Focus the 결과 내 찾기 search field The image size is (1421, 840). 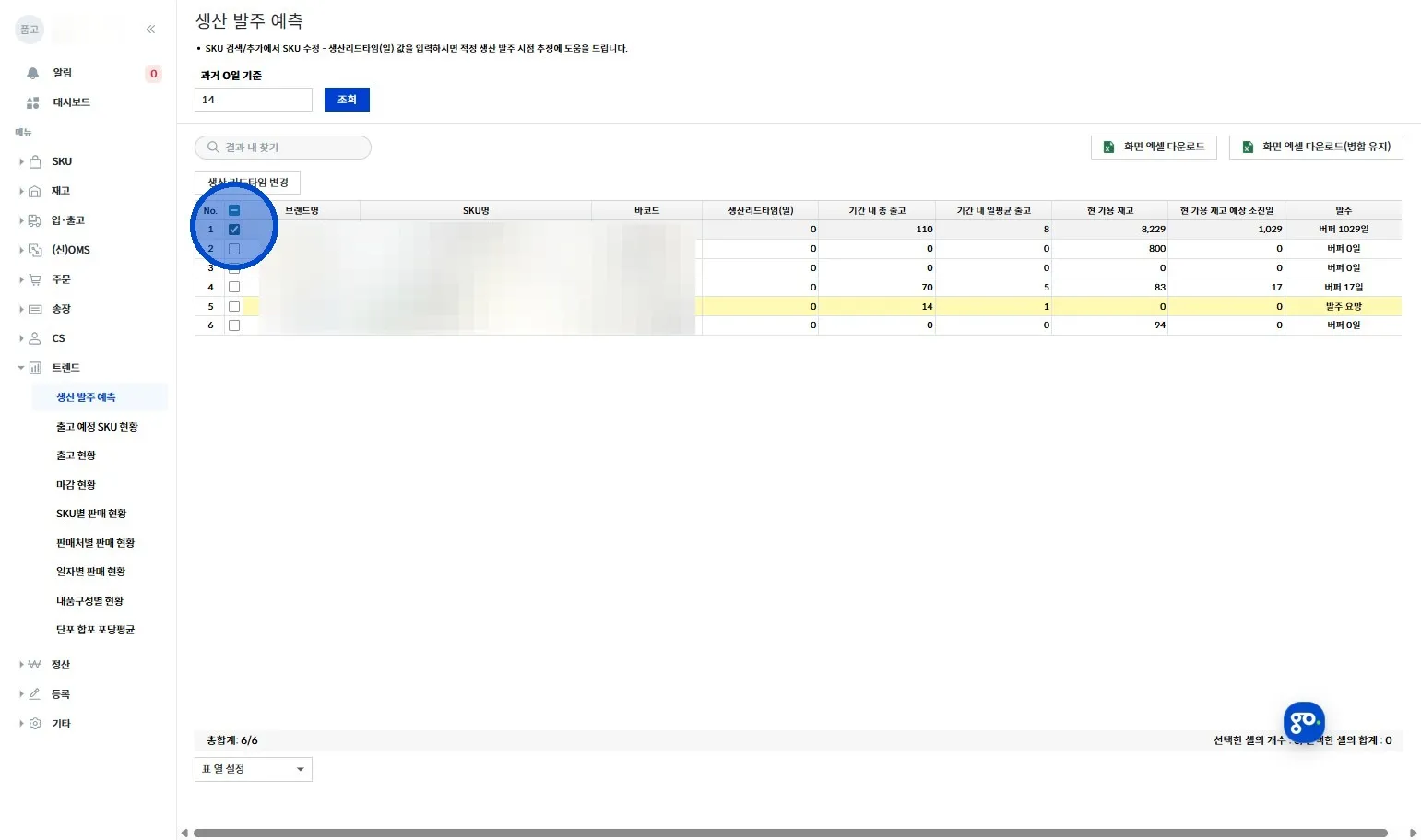coord(283,148)
